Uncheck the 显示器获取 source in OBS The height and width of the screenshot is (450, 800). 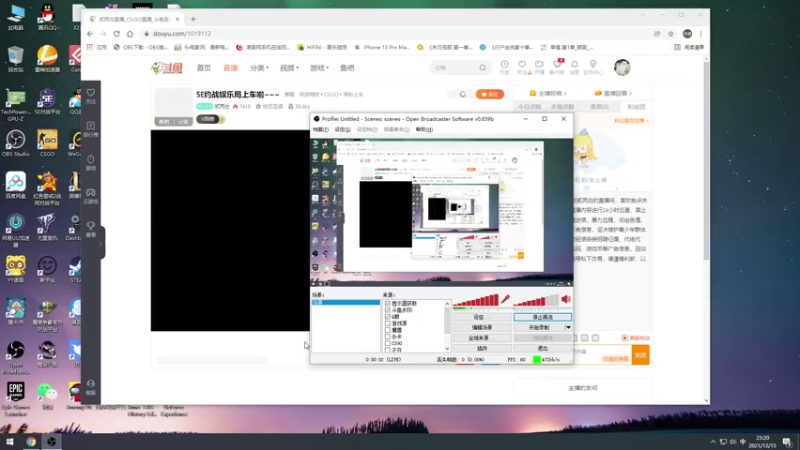[x=388, y=304]
